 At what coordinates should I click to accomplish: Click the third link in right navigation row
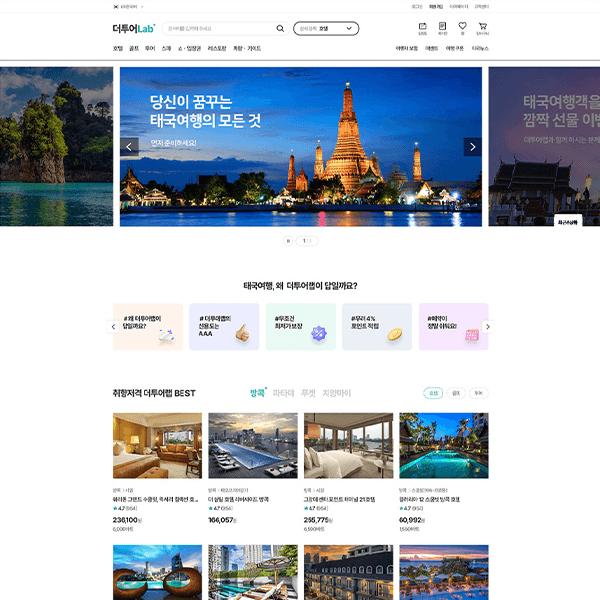click(455, 48)
